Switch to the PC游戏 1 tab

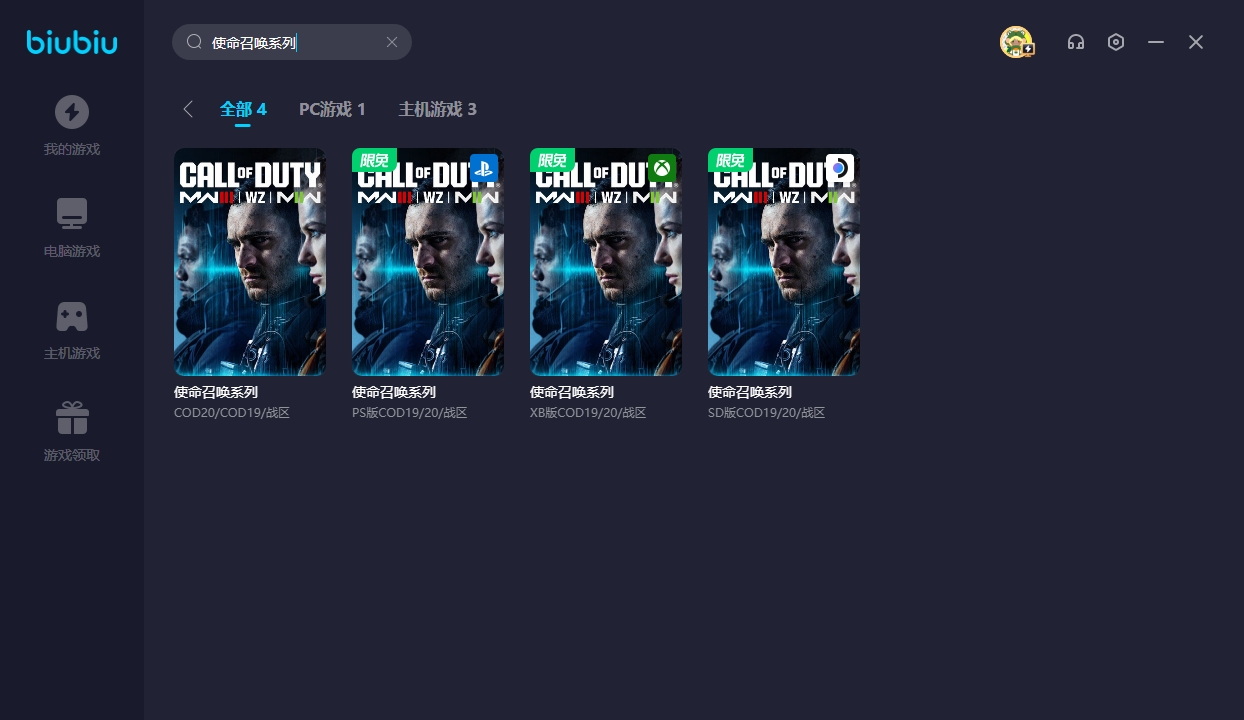[332, 109]
